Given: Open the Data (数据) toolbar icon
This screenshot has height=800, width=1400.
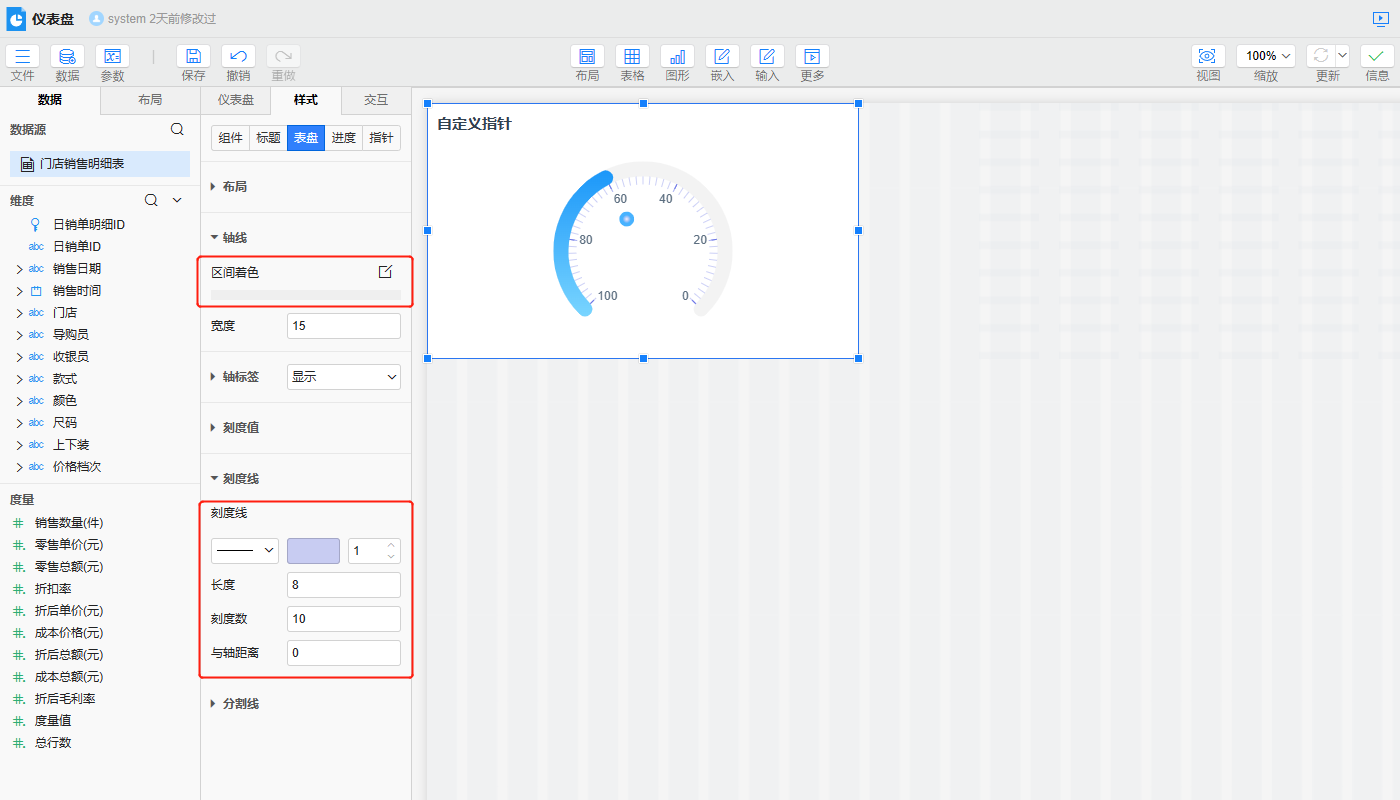Looking at the screenshot, I should point(67,57).
